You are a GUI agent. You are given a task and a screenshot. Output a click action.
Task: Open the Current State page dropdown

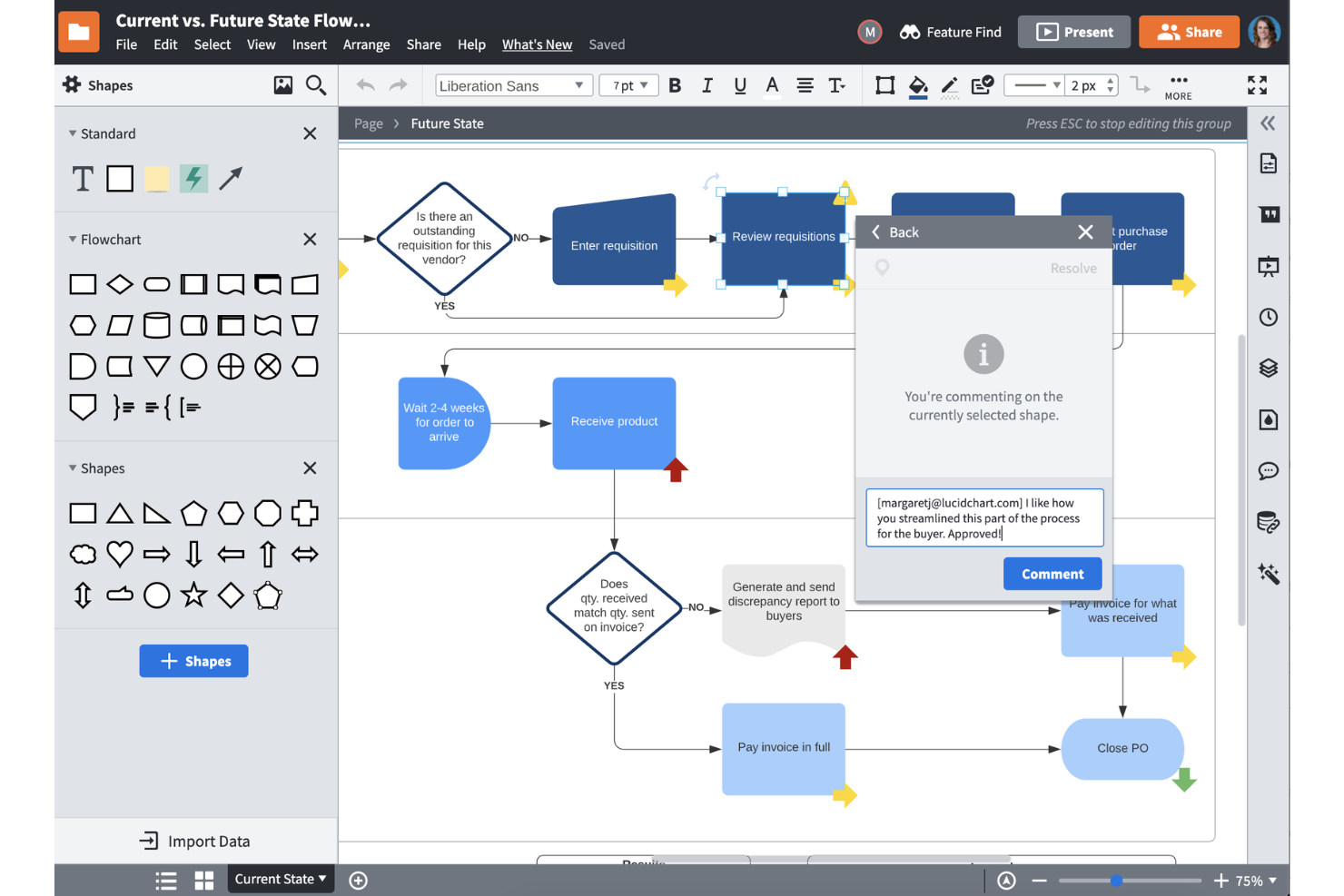281,879
